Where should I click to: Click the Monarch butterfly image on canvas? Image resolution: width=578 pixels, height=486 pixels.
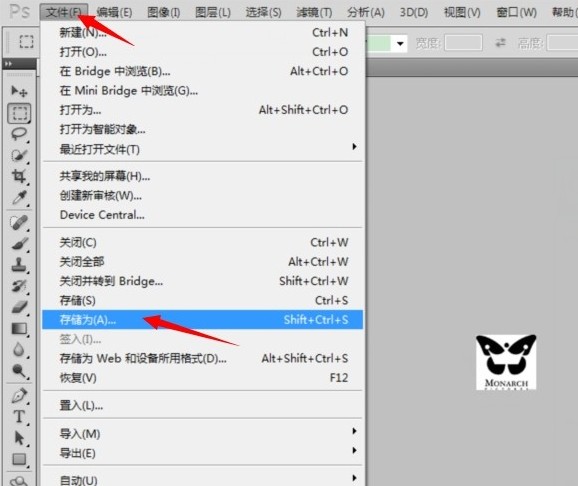point(506,362)
